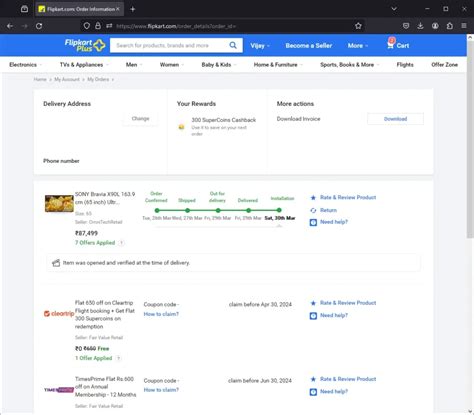Open the browser hamburger menu
Viewport: 474px width, 415px height.
(464, 26)
